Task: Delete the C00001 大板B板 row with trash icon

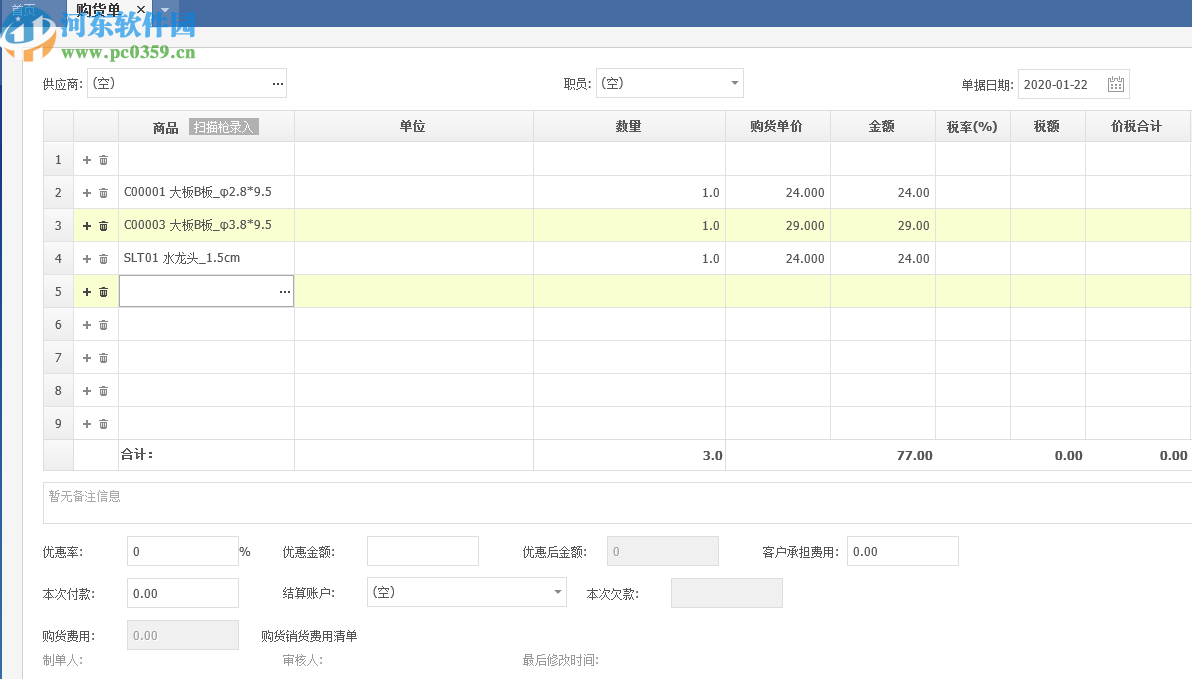Action: [103, 192]
